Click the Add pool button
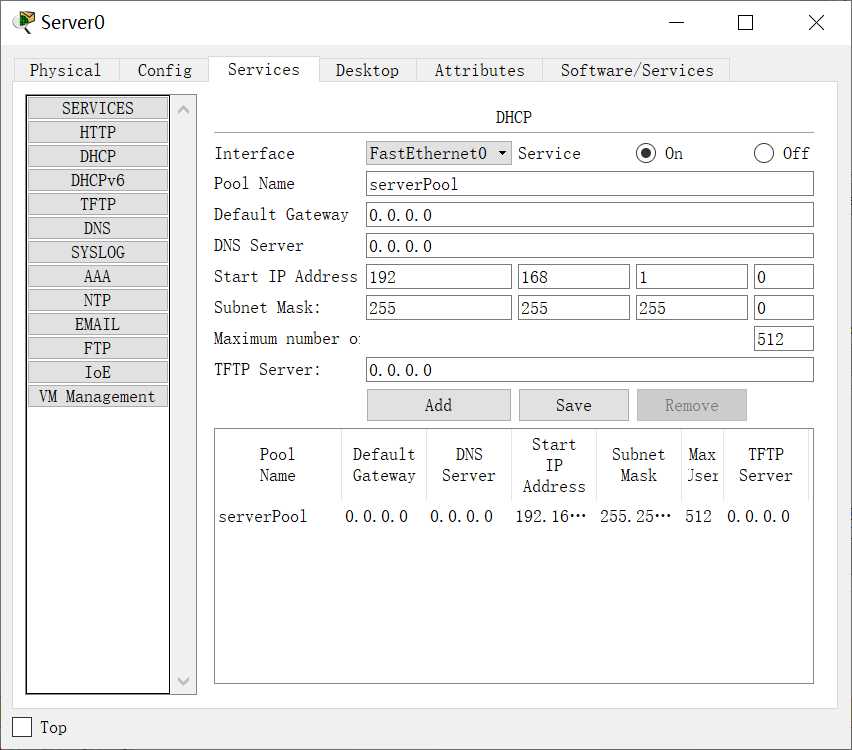The image size is (852, 750). (438, 405)
